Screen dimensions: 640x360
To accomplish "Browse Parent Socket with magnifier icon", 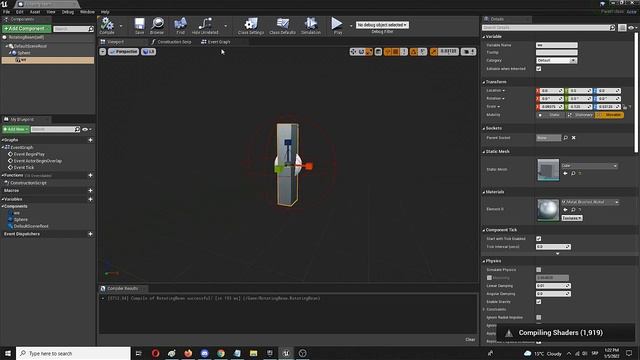I will tap(566, 138).
